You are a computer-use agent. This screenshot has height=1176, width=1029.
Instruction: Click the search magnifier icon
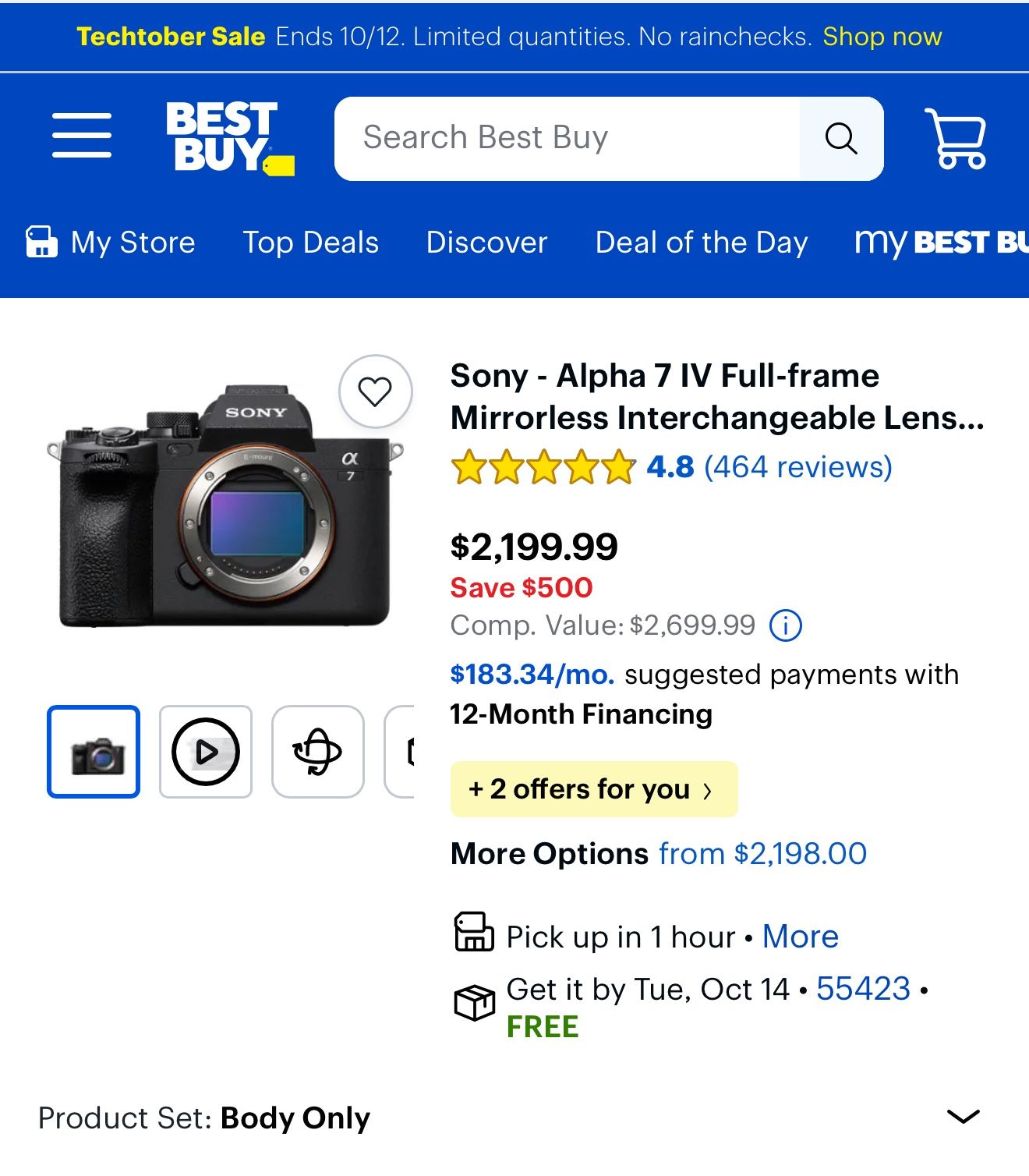(x=841, y=139)
